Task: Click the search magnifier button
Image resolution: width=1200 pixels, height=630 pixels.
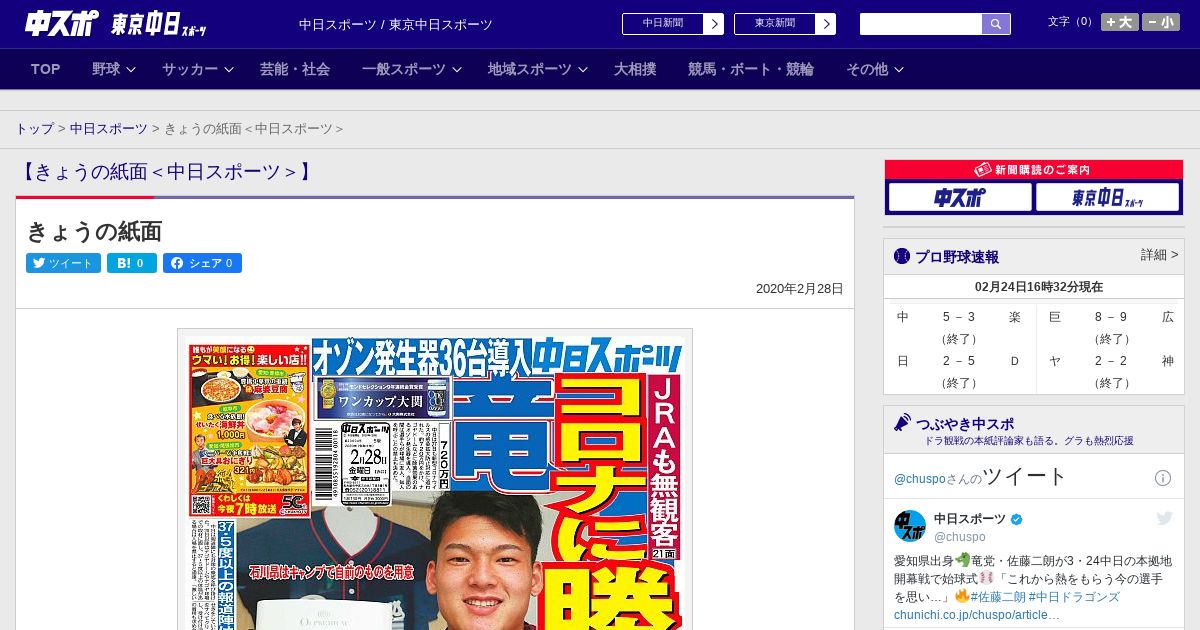Action: pos(996,24)
